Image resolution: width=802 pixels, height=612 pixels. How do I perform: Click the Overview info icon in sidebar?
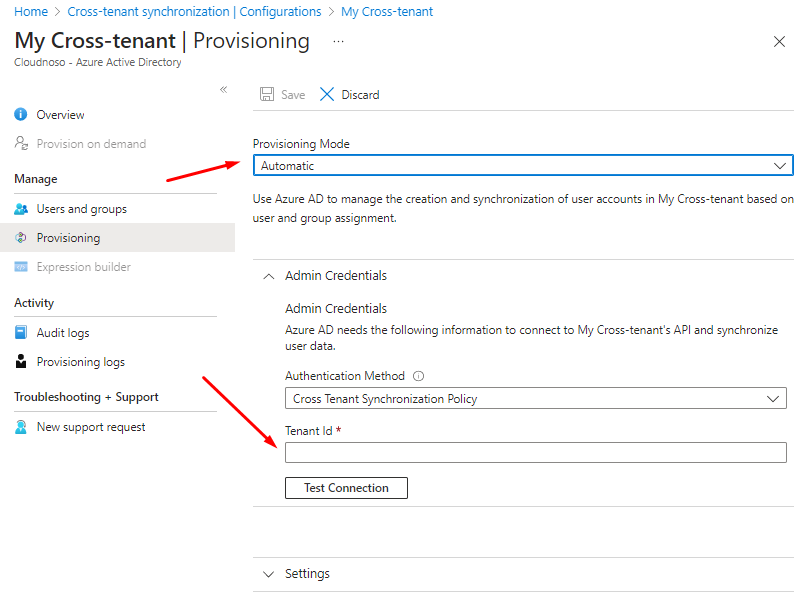coord(21,115)
